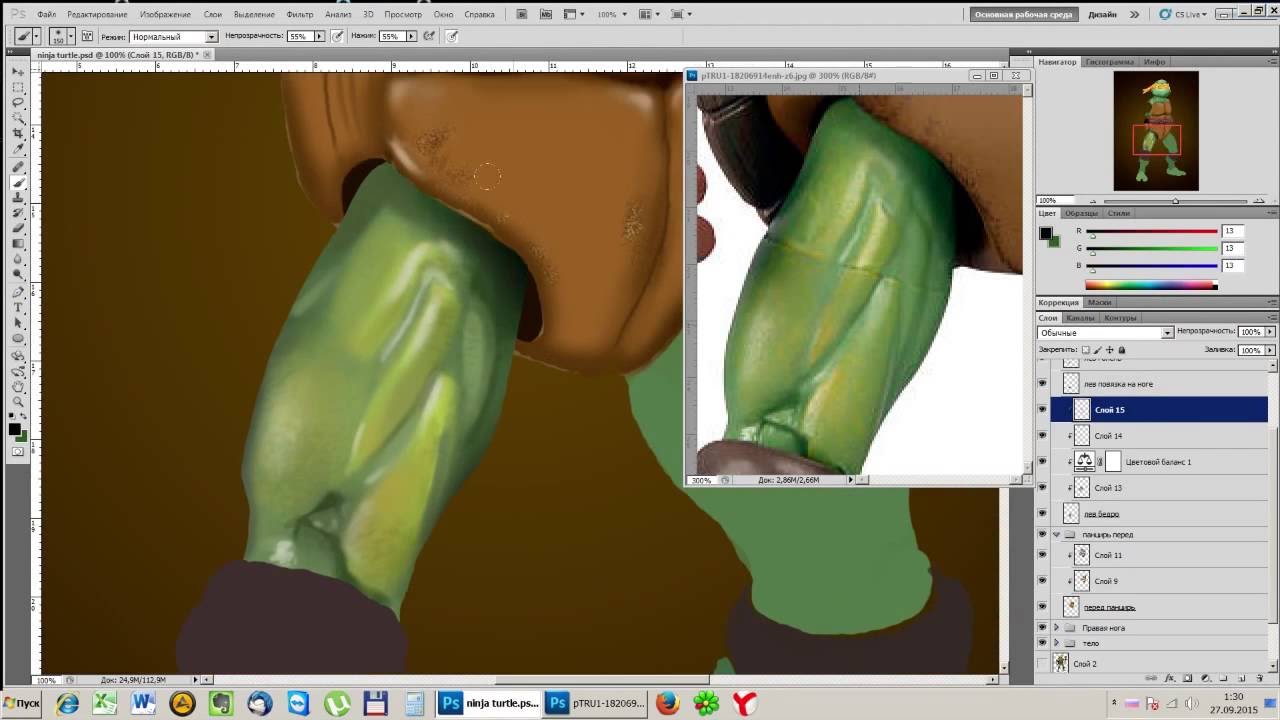Select the Eraser tool
The width and height of the screenshot is (1280, 720).
coord(18,229)
